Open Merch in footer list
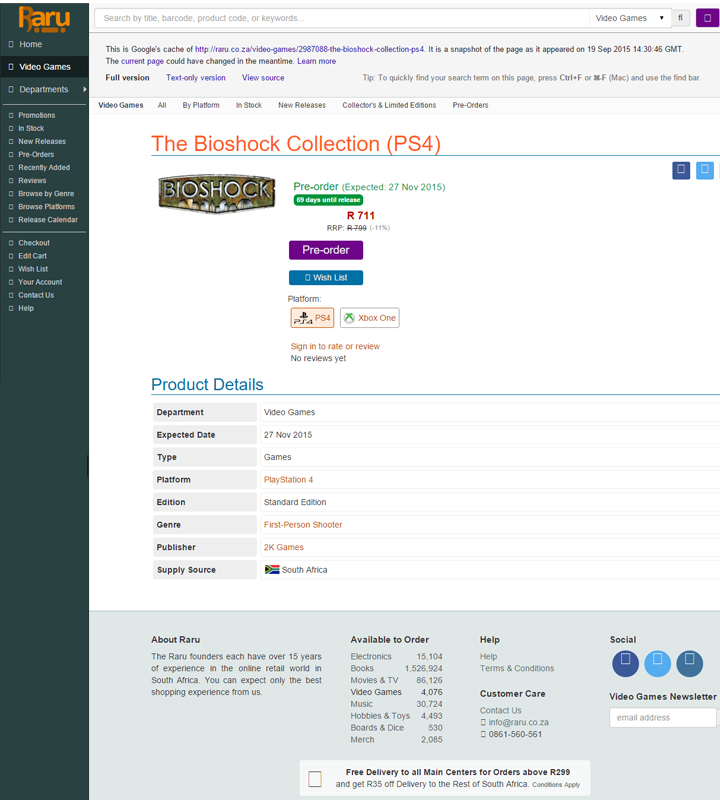The height and width of the screenshot is (800, 720). click(x=362, y=740)
